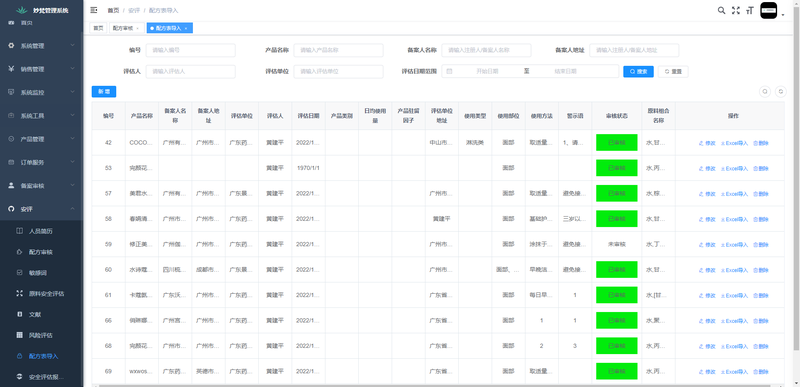The image size is (800, 387).
Task: Toggle fullscreen mode icon in header
Action: click(735, 10)
